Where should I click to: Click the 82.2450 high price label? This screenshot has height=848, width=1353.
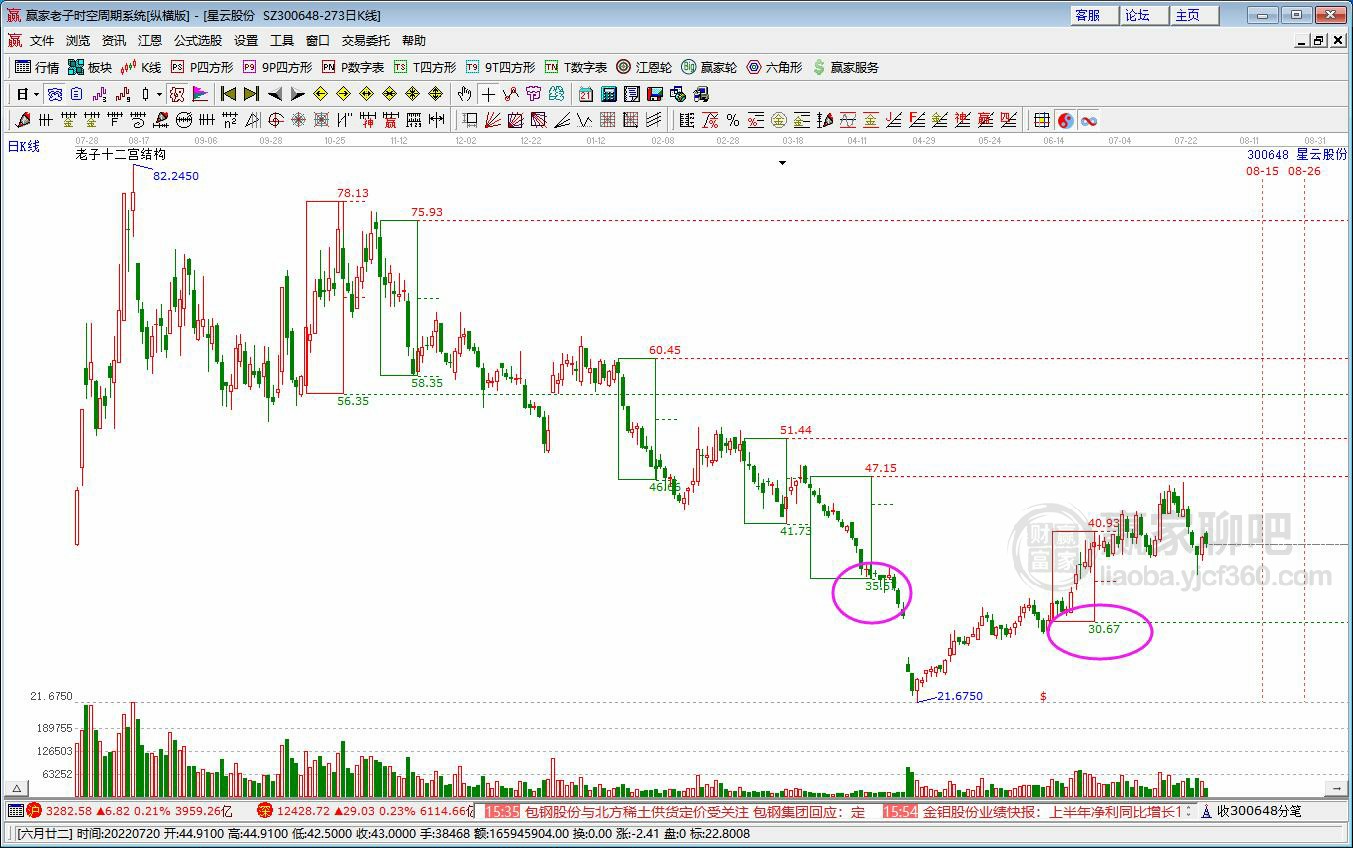coord(176,176)
